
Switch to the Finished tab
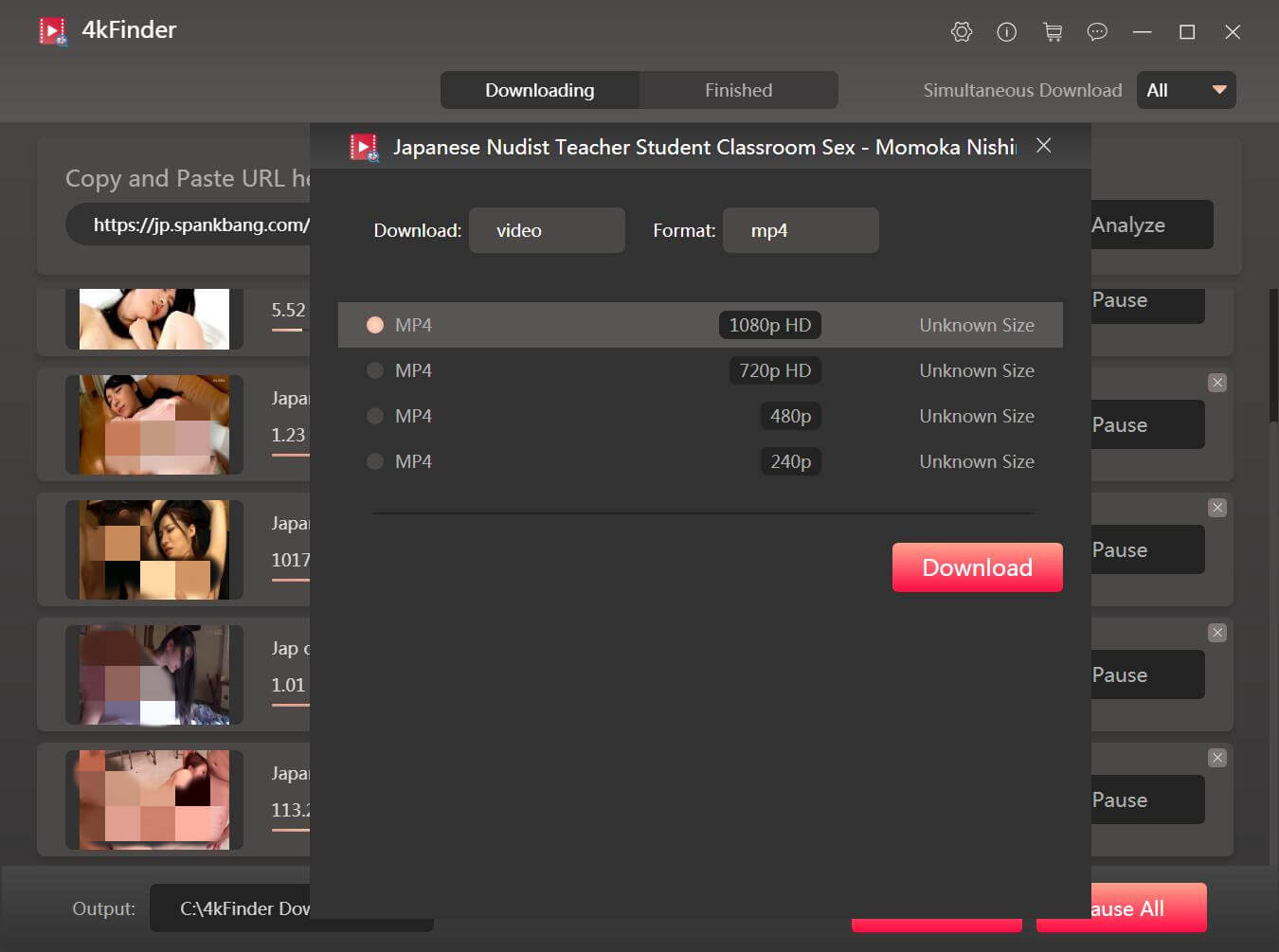[x=738, y=90]
